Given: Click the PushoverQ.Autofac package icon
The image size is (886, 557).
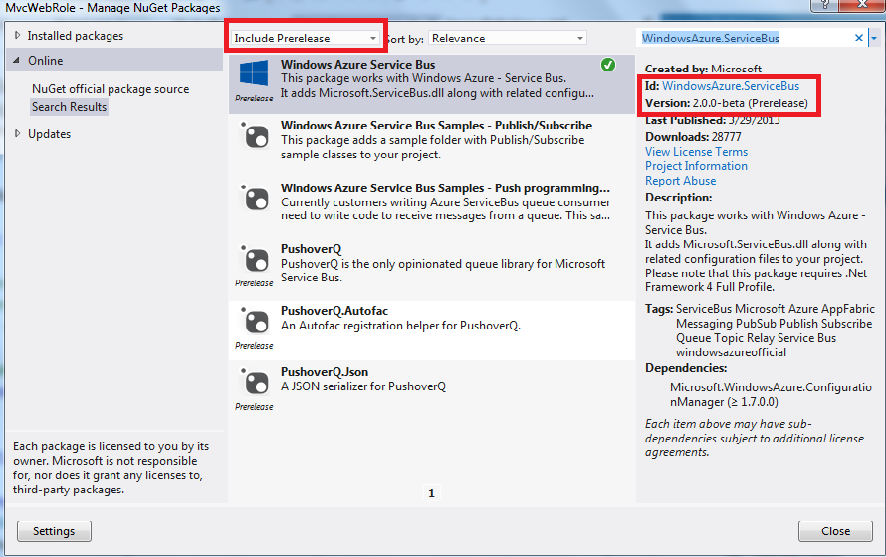Looking at the screenshot, I should pyautogui.click(x=255, y=321).
